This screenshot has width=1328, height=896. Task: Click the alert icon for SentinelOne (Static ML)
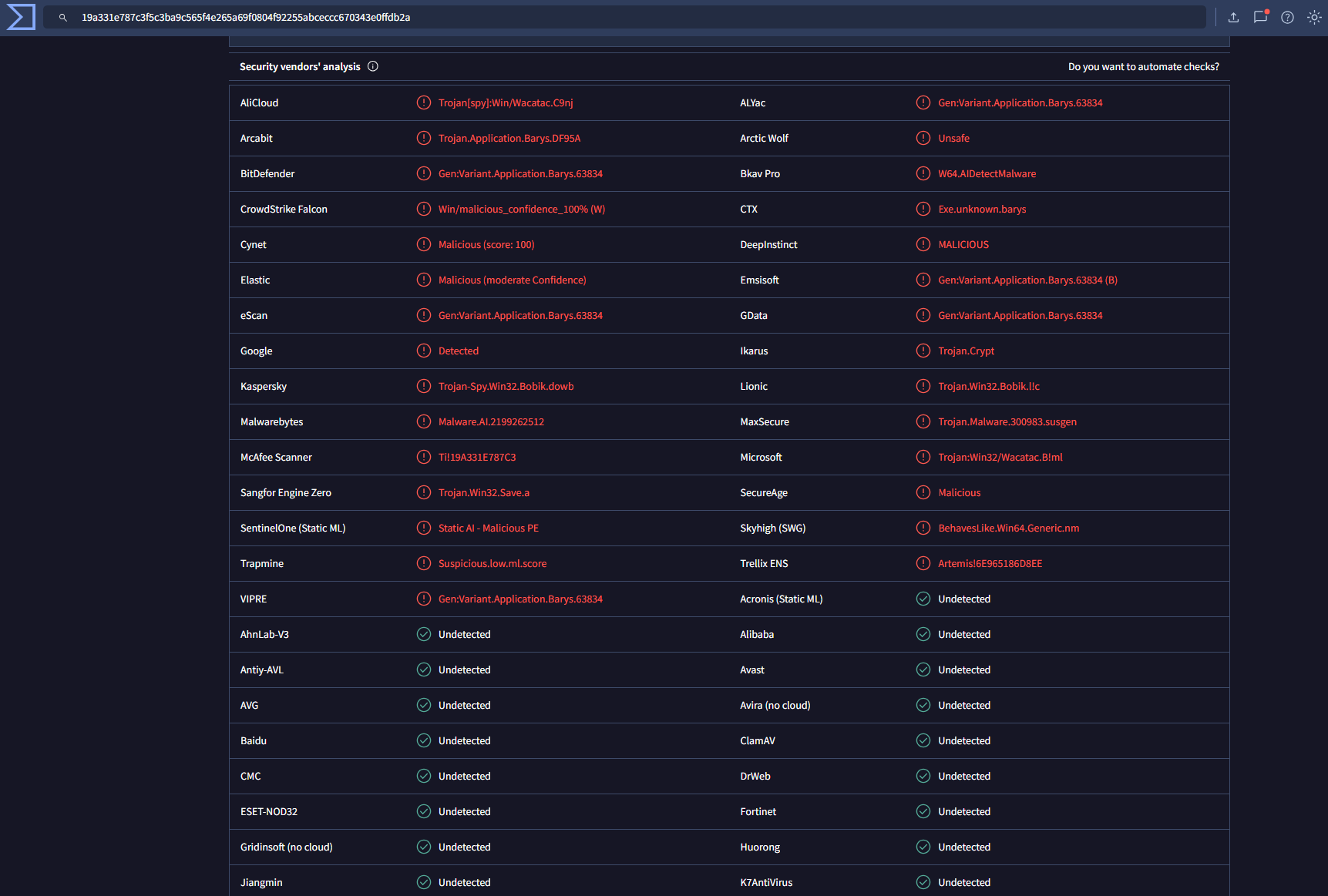(x=424, y=528)
